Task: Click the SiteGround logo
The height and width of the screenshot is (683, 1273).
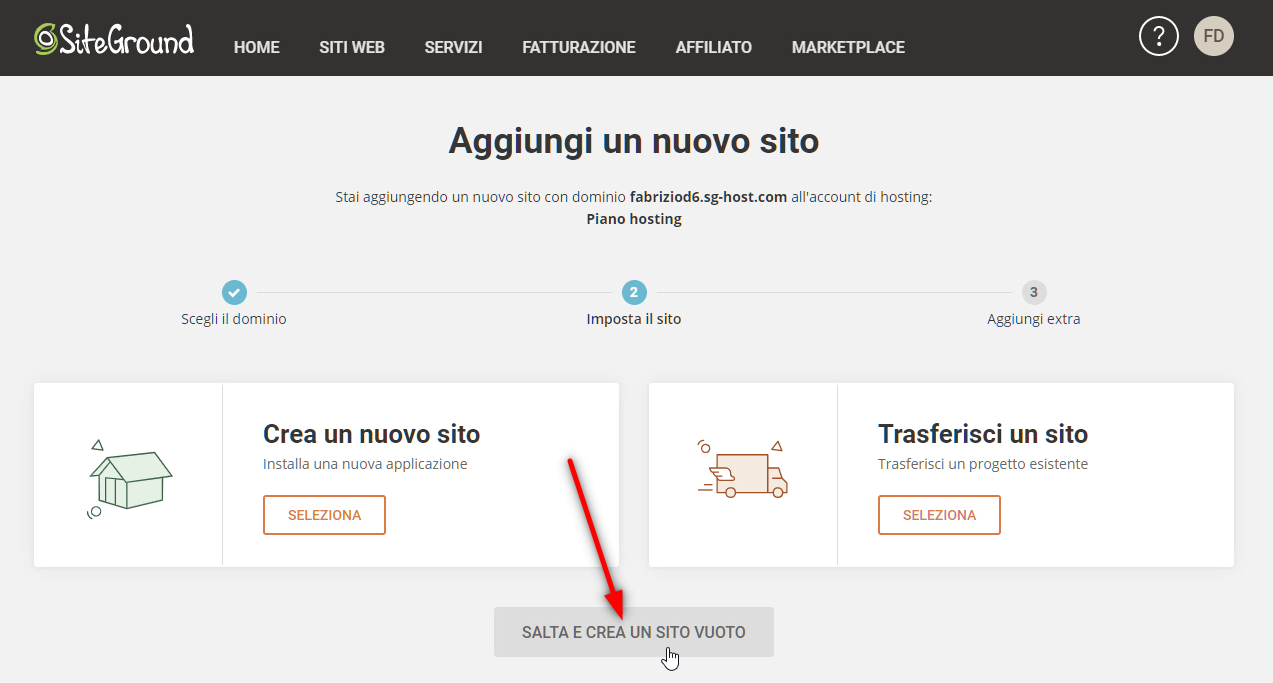Action: (x=114, y=39)
